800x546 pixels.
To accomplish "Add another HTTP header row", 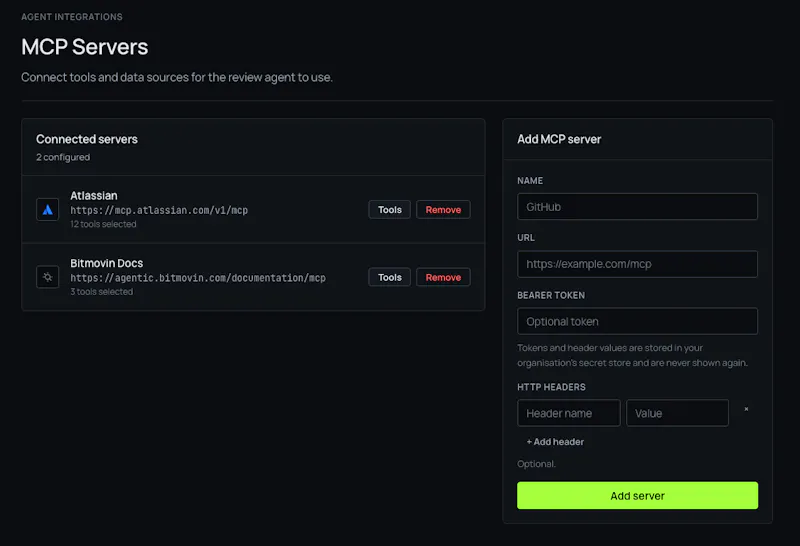I will [x=555, y=442].
